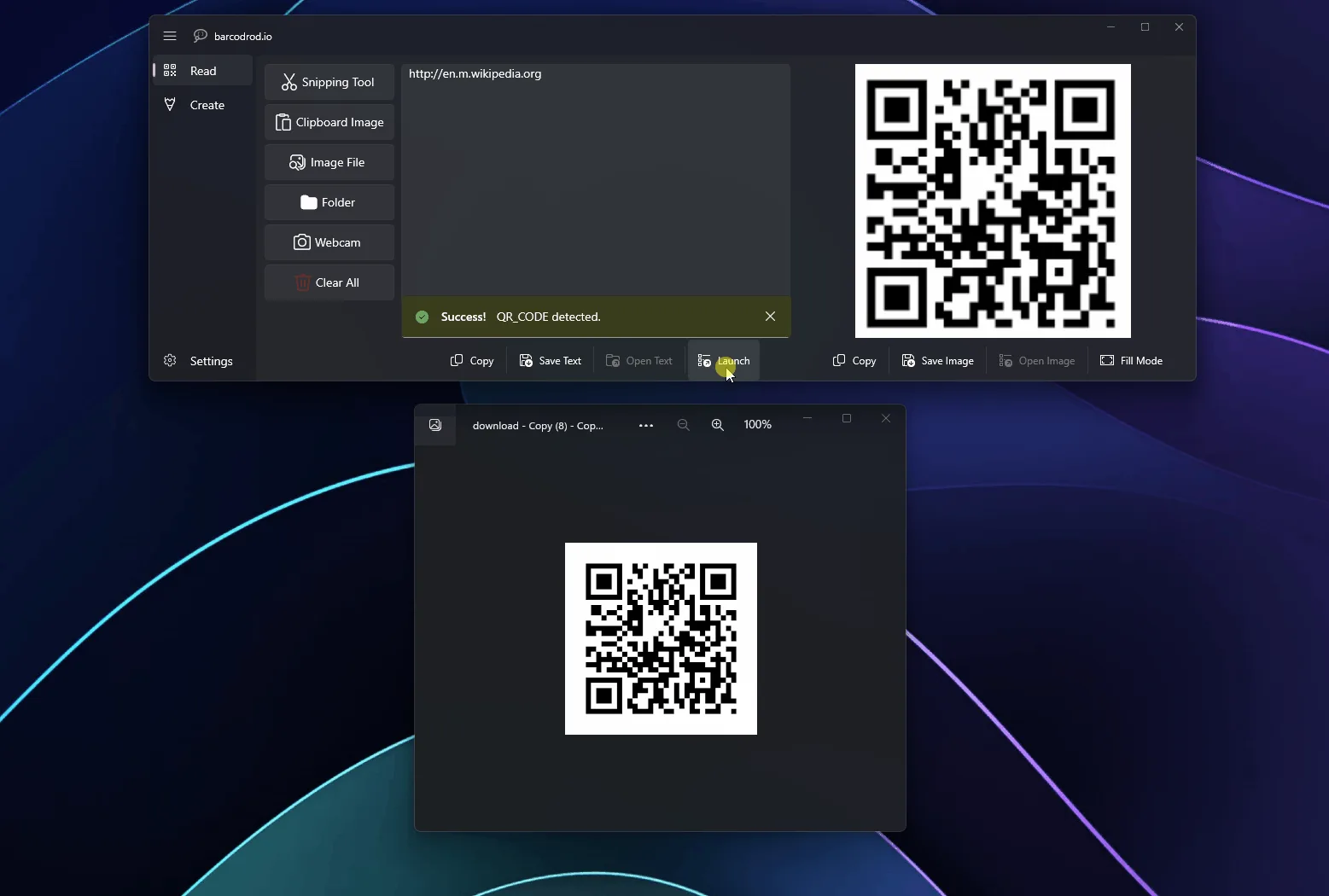This screenshot has height=896, width=1329.
Task: Choose an Image File to read
Action: [329, 162]
